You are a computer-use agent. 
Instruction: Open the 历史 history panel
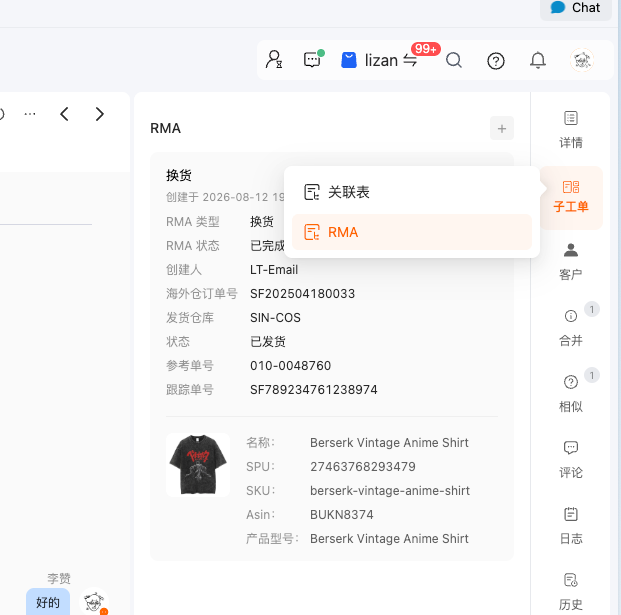[571, 592]
